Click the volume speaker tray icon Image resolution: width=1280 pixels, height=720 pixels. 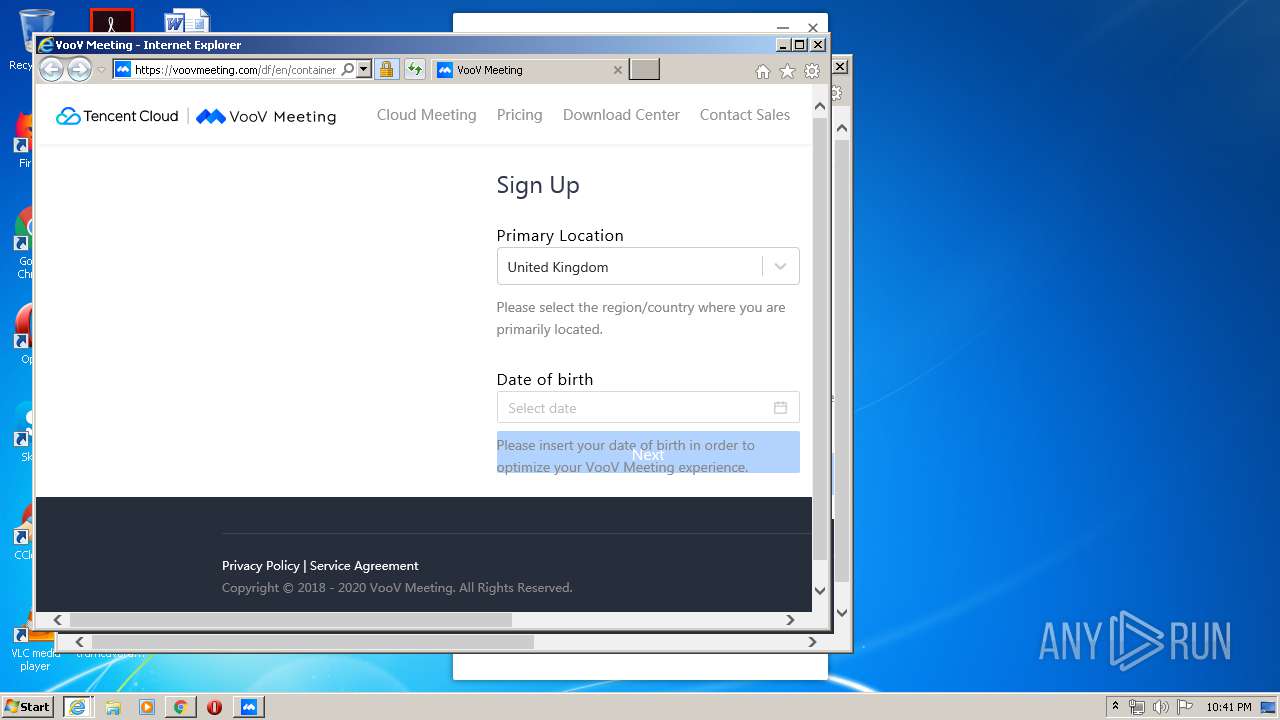point(1160,707)
